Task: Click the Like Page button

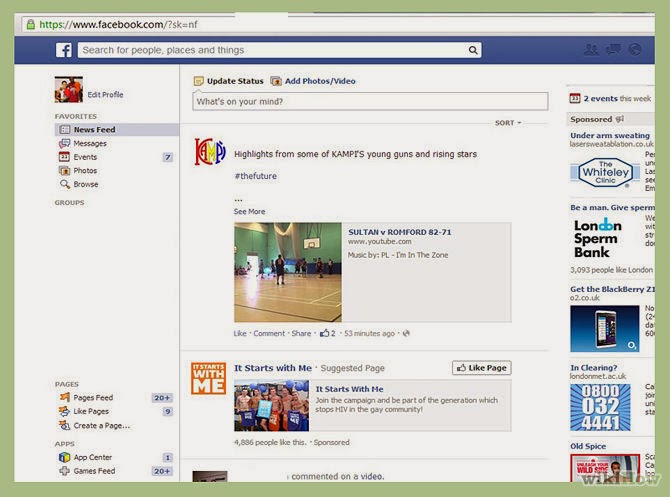Action: pos(482,368)
